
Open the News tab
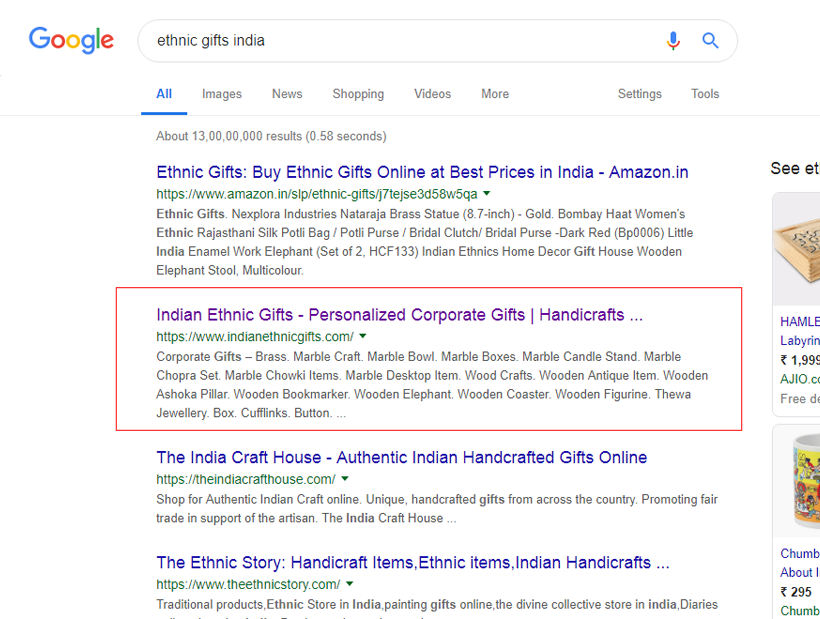tap(287, 94)
